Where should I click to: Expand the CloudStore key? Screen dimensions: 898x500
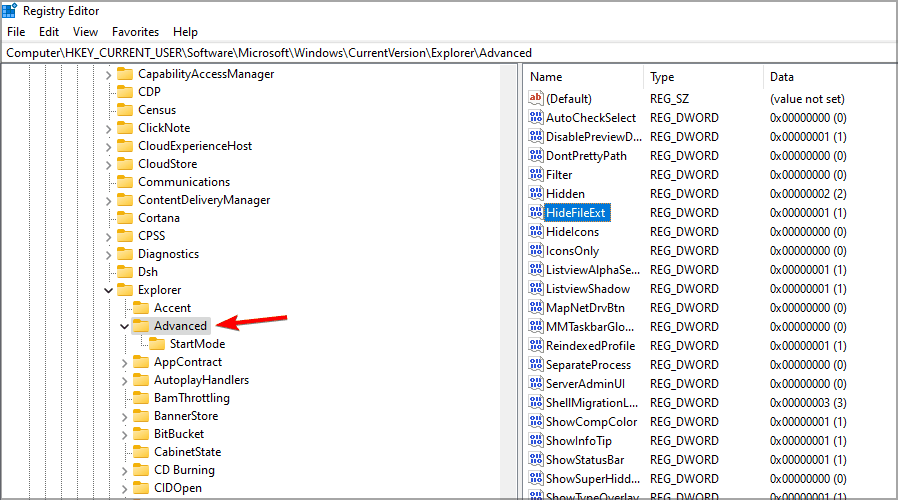[108, 165]
